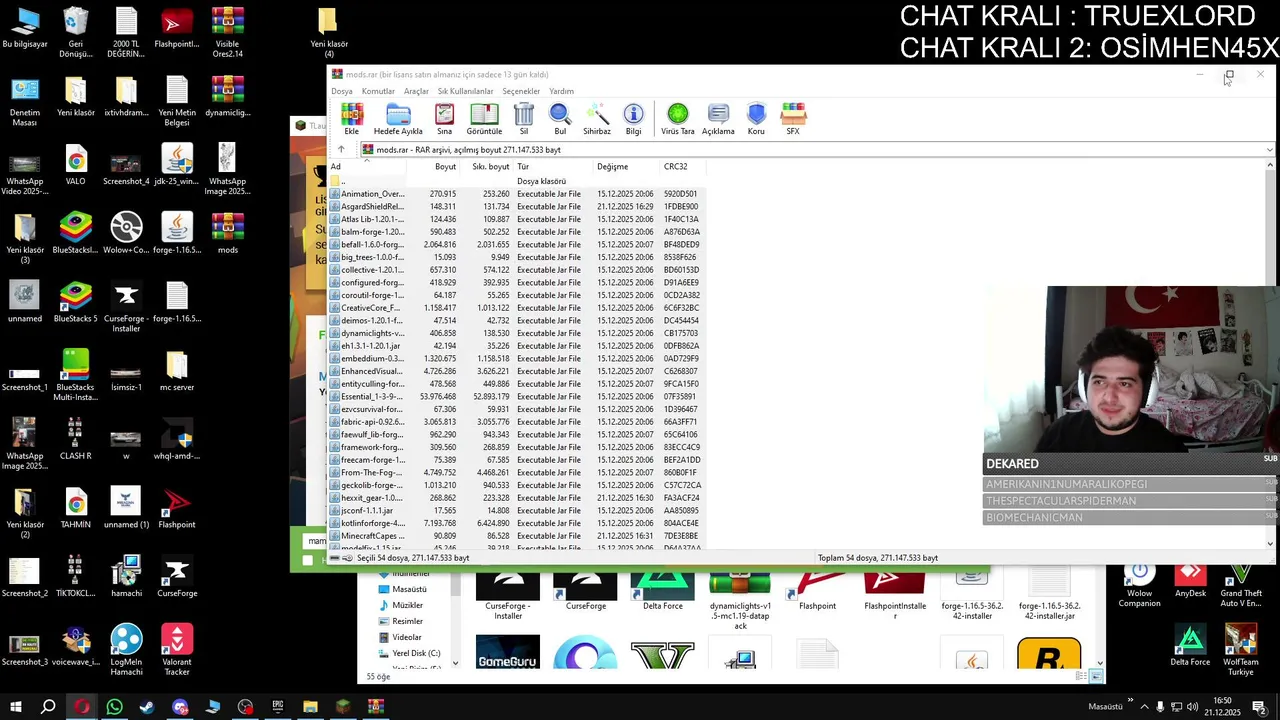Select the parent folder '..' row
The image size is (1280, 720).
coord(517,181)
